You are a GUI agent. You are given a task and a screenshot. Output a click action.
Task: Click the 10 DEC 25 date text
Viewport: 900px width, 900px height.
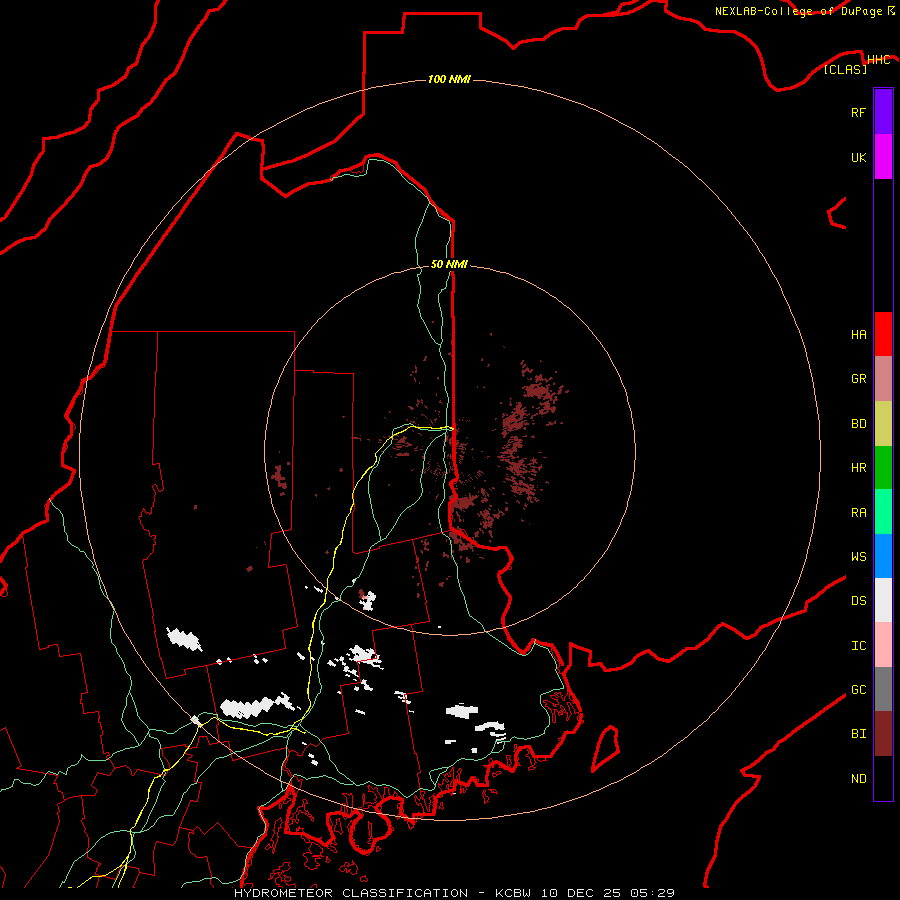[x=581, y=893]
